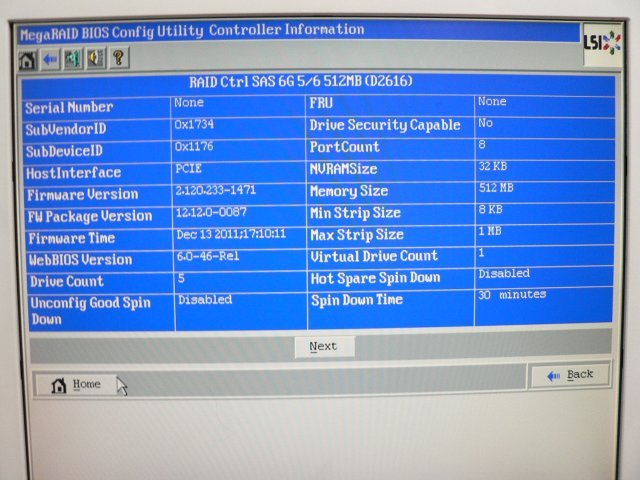Select the SubDeviceID value 0x1176
This screenshot has width=640, height=480.
pyautogui.click(x=194, y=146)
